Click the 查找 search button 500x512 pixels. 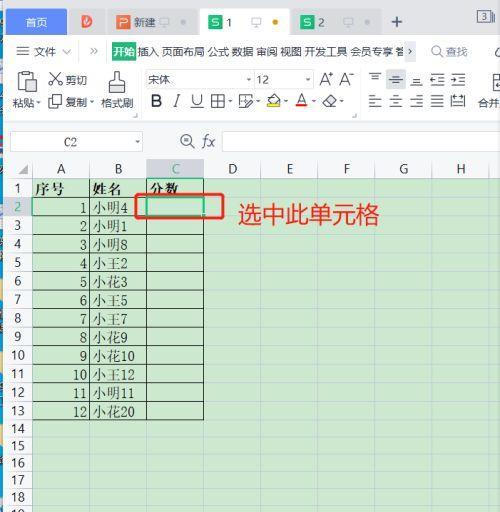[x=449, y=52]
